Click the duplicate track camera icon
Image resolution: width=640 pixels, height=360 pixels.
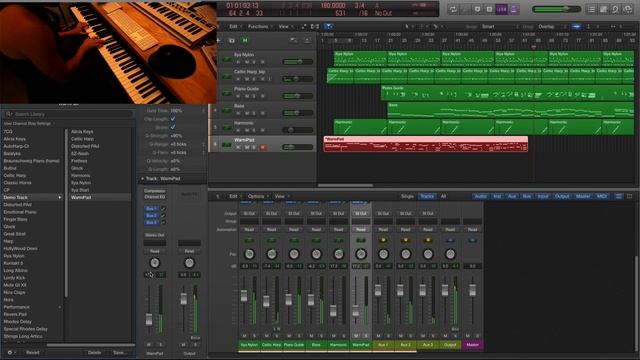231,40
